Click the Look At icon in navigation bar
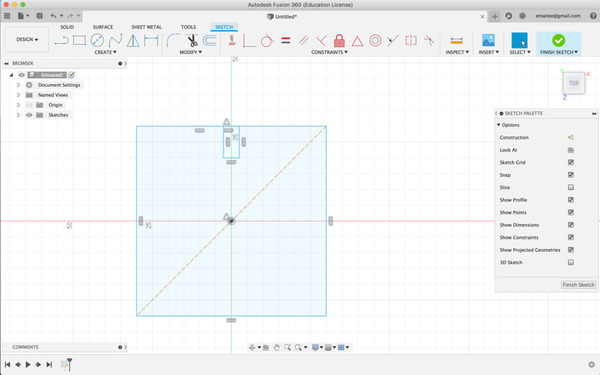 pyautogui.click(x=266, y=347)
